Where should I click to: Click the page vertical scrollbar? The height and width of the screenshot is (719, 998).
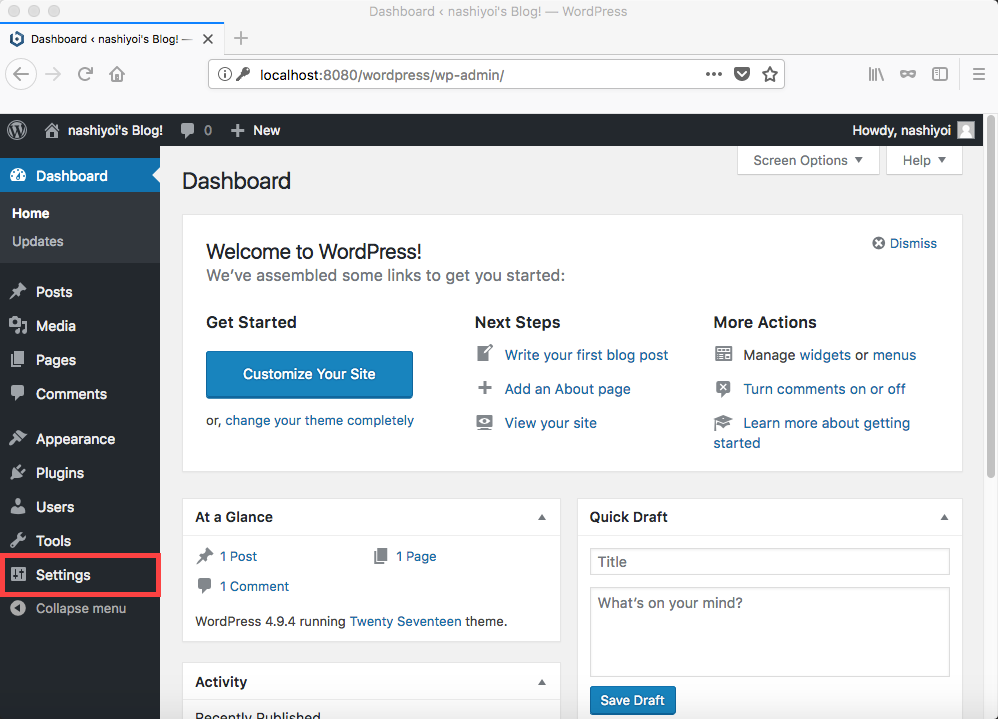pyautogui.click(x=990, y=297)
